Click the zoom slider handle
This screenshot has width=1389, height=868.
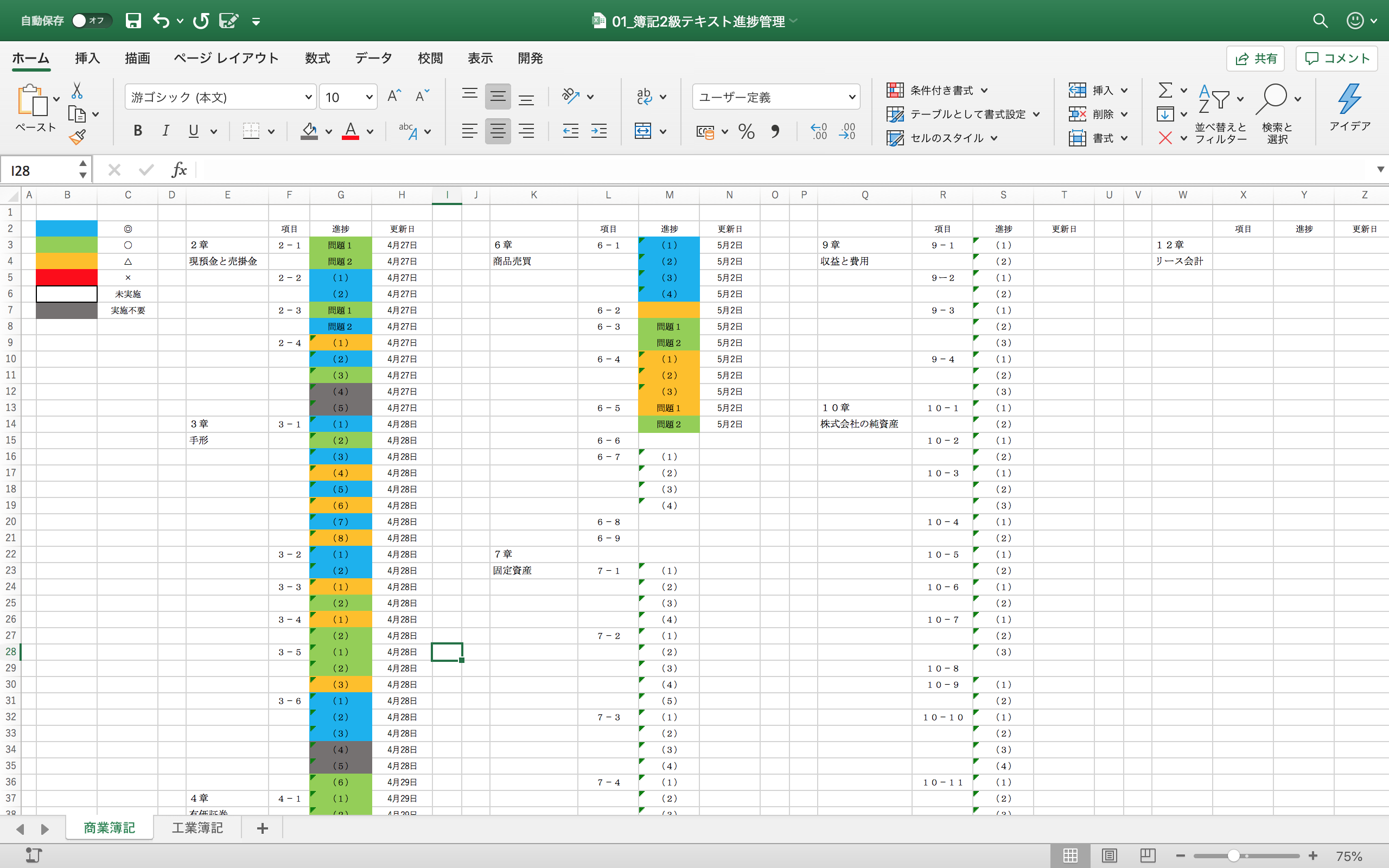1233,856
